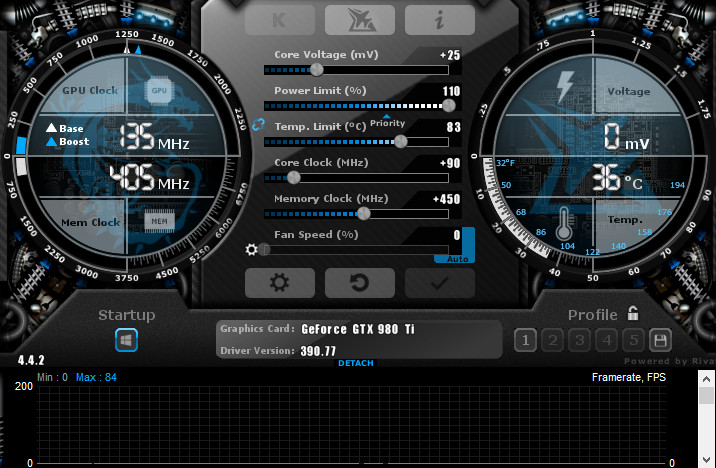Reset settings with the circular arrow button
The width and height of the screenshot is (716, 468).
360,283
